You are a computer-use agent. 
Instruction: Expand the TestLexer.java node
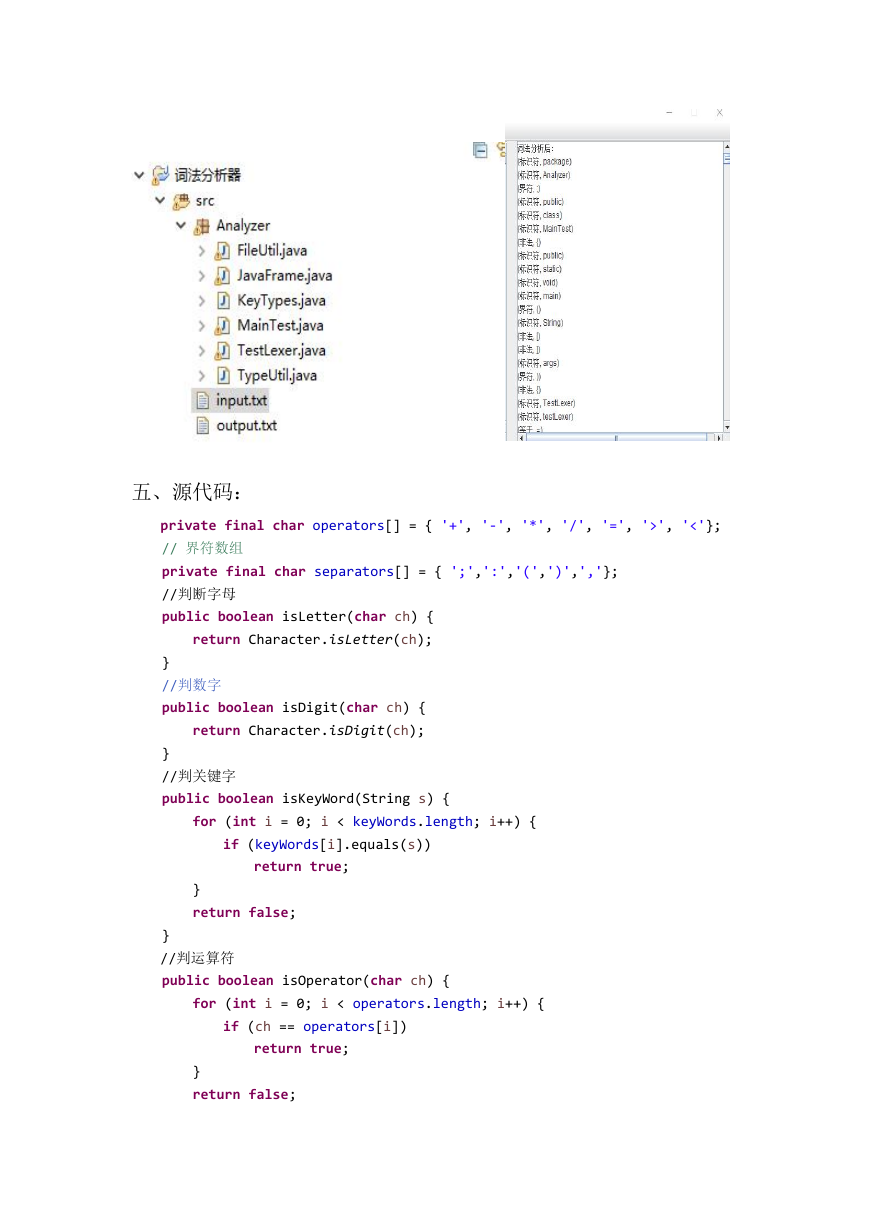[x=201, y=351]
